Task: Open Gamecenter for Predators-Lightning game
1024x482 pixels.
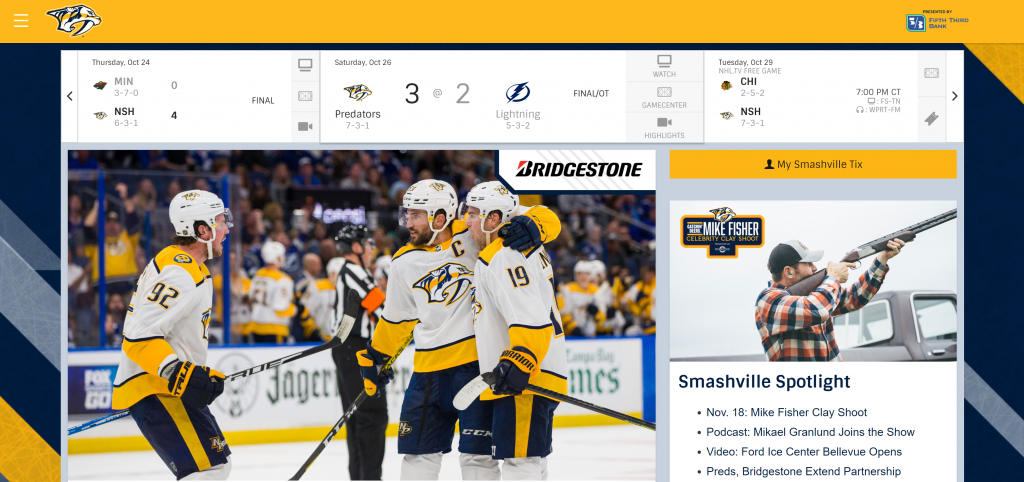Action: point(664,97)
